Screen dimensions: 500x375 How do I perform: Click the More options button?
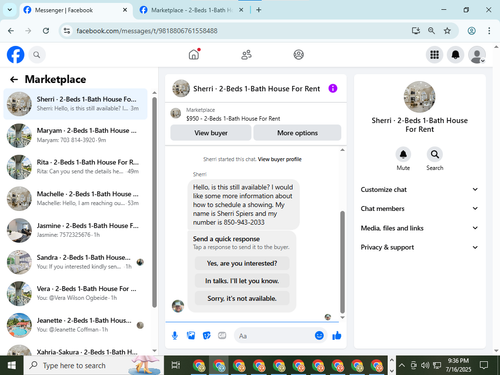297,133
